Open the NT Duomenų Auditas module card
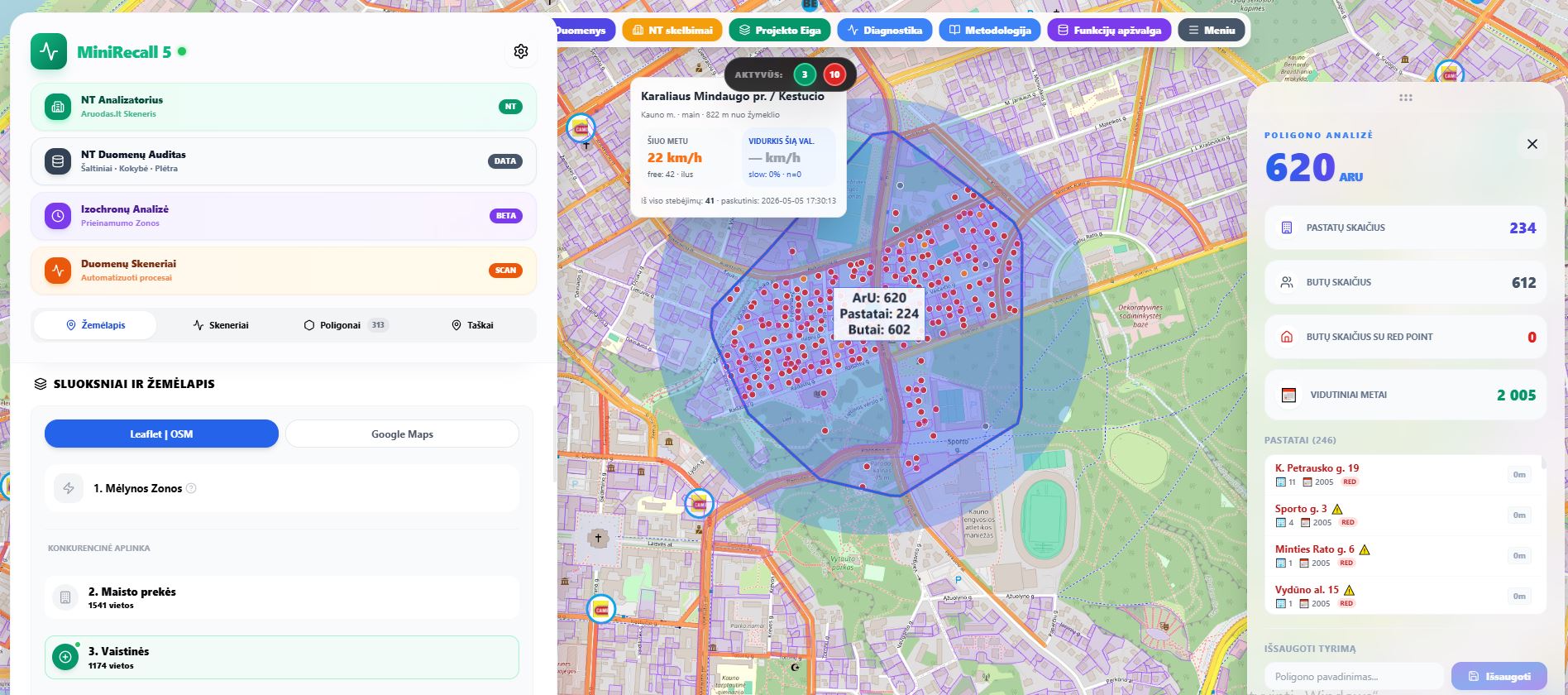Viewport: 1568px width, 695px height. (284, 161)
